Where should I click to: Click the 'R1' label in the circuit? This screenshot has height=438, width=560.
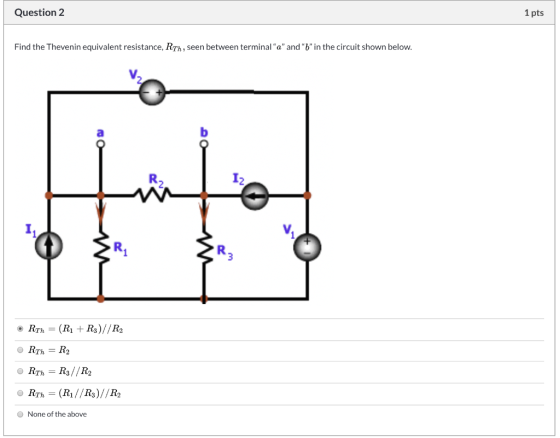point(120,248)
